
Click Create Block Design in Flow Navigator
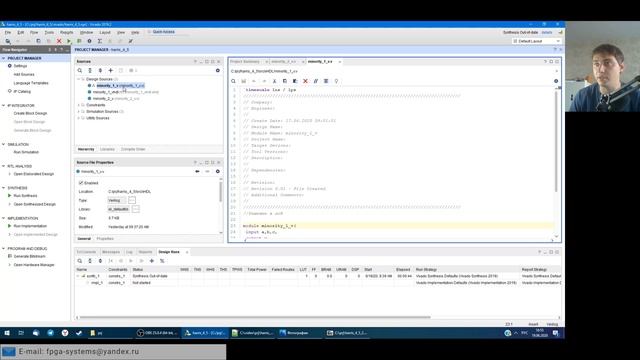30,113
